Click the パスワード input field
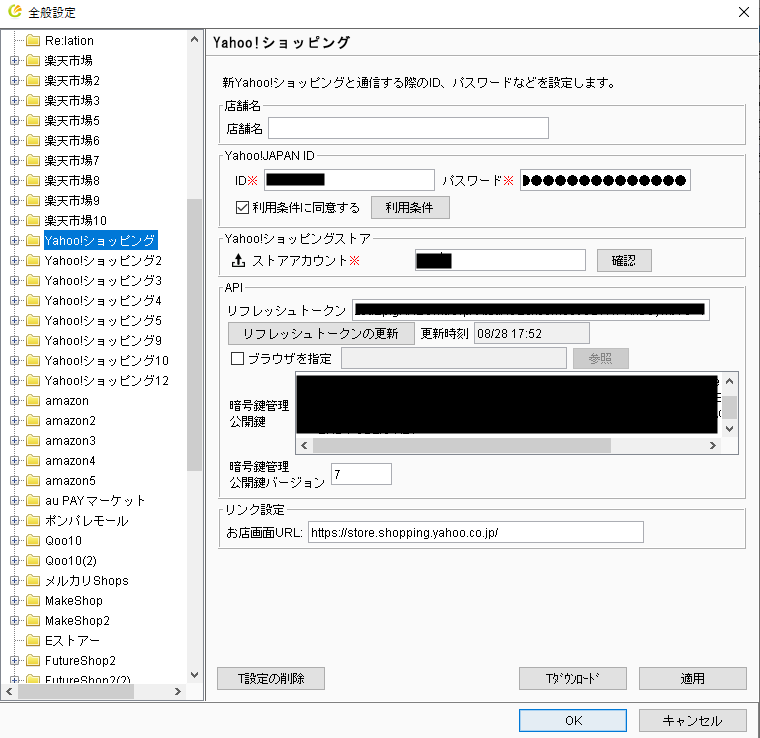 coord(605,180)
